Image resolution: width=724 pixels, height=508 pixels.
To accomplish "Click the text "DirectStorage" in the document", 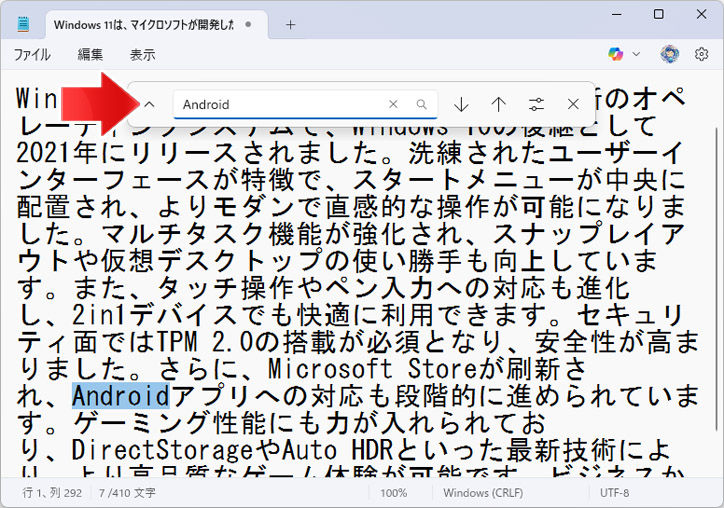I will [162, 450].
